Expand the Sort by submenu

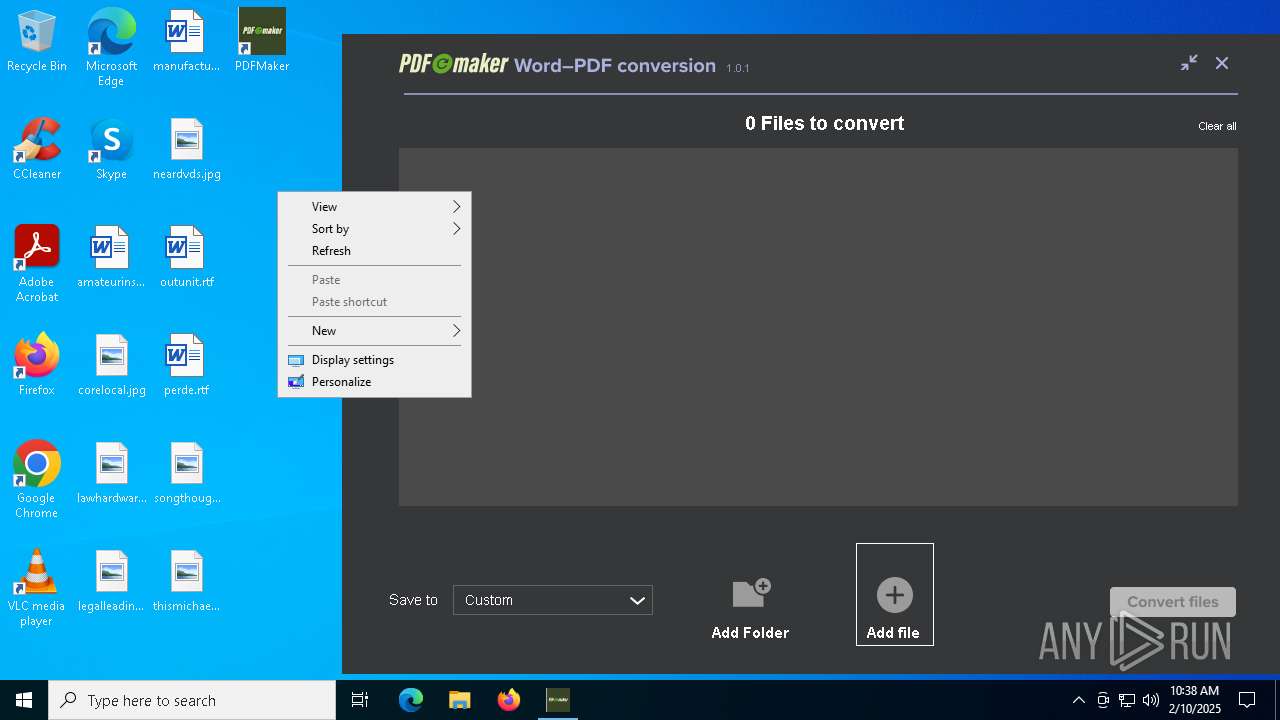(374, 229)
